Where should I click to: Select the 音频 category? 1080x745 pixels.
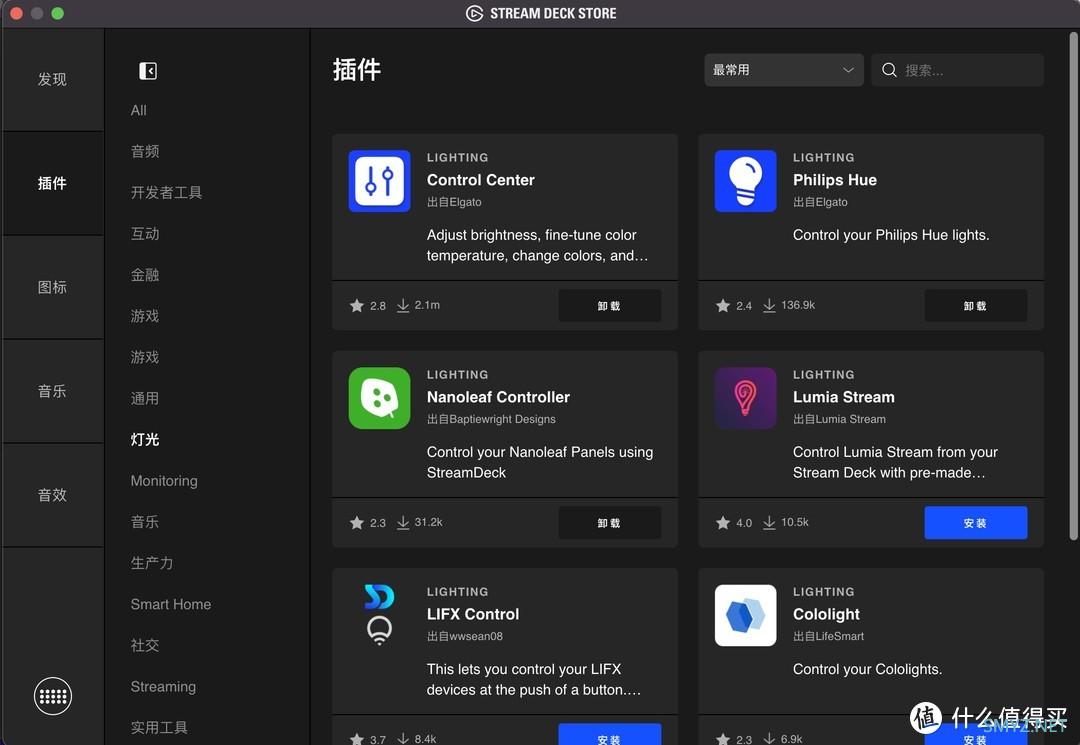145,151
